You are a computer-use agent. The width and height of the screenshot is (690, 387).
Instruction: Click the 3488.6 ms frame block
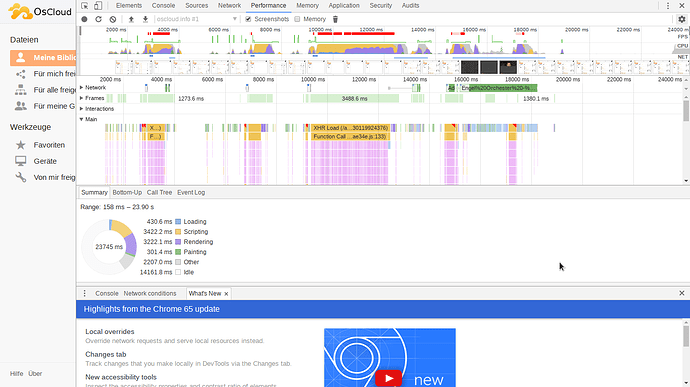(354, 99)
